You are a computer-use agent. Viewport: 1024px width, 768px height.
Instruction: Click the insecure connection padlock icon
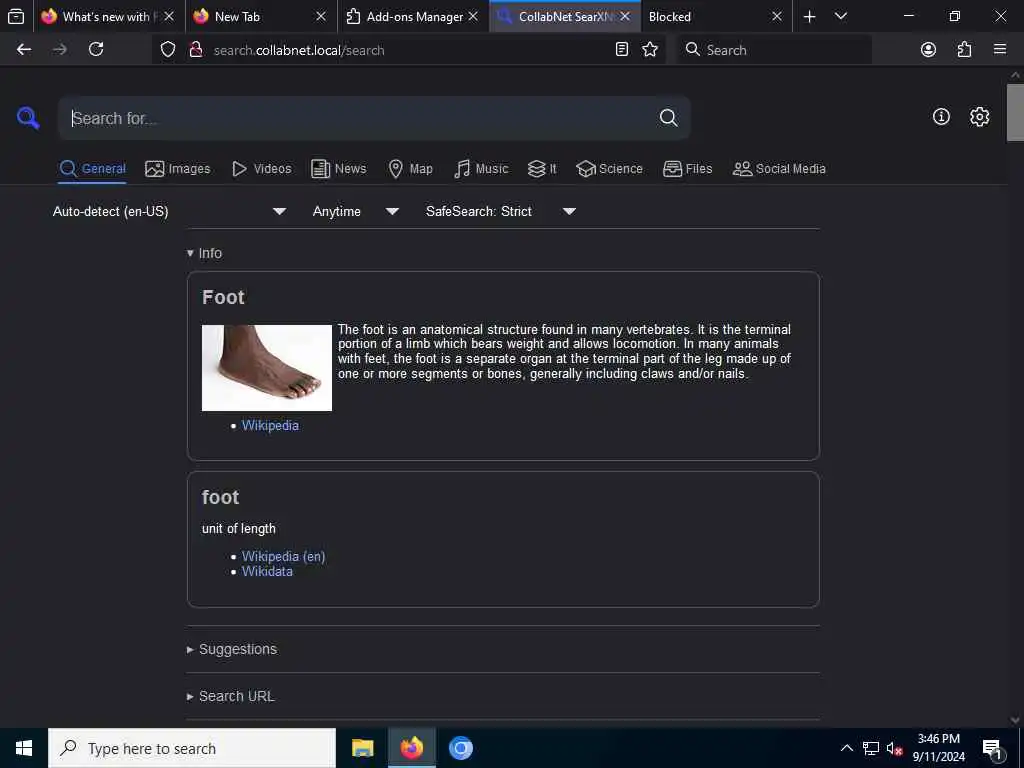click(195, 50)
